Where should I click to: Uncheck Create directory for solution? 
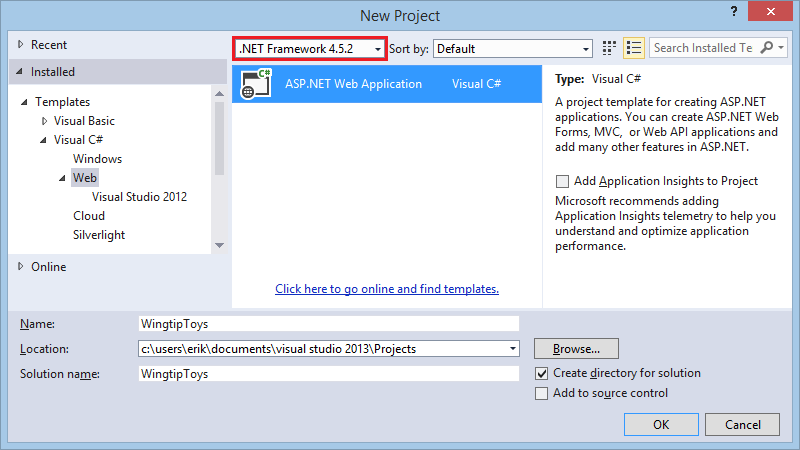(541, 373)
